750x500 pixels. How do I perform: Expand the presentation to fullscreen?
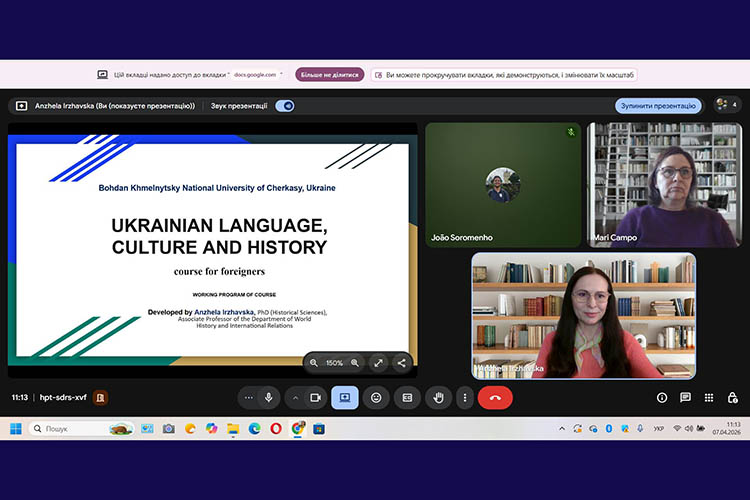[378, 363]
